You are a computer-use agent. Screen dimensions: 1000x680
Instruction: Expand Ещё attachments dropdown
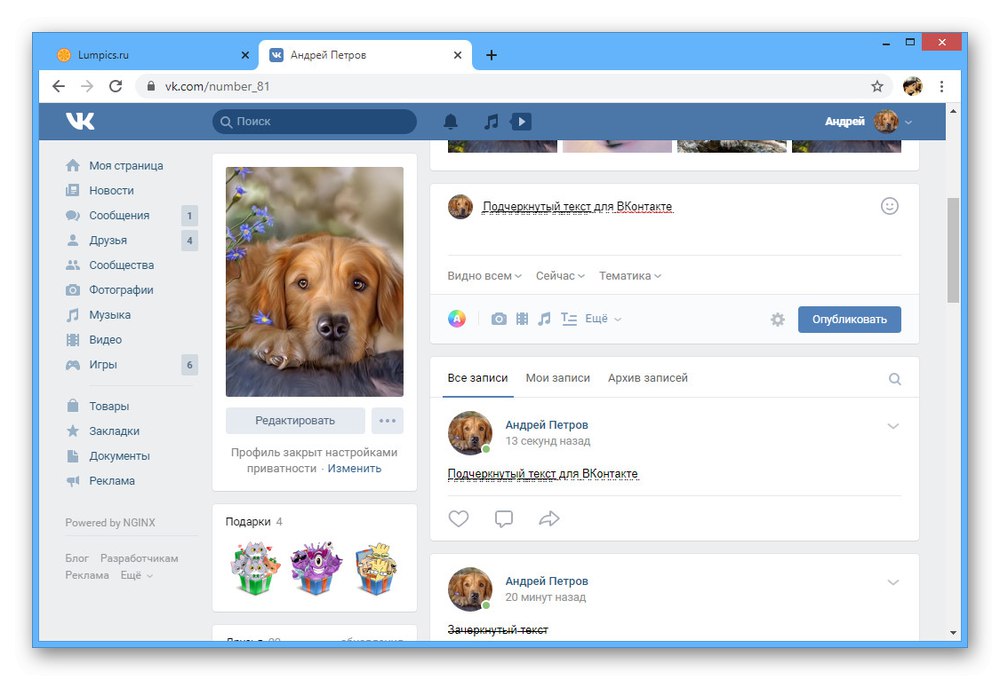[603, 318]
